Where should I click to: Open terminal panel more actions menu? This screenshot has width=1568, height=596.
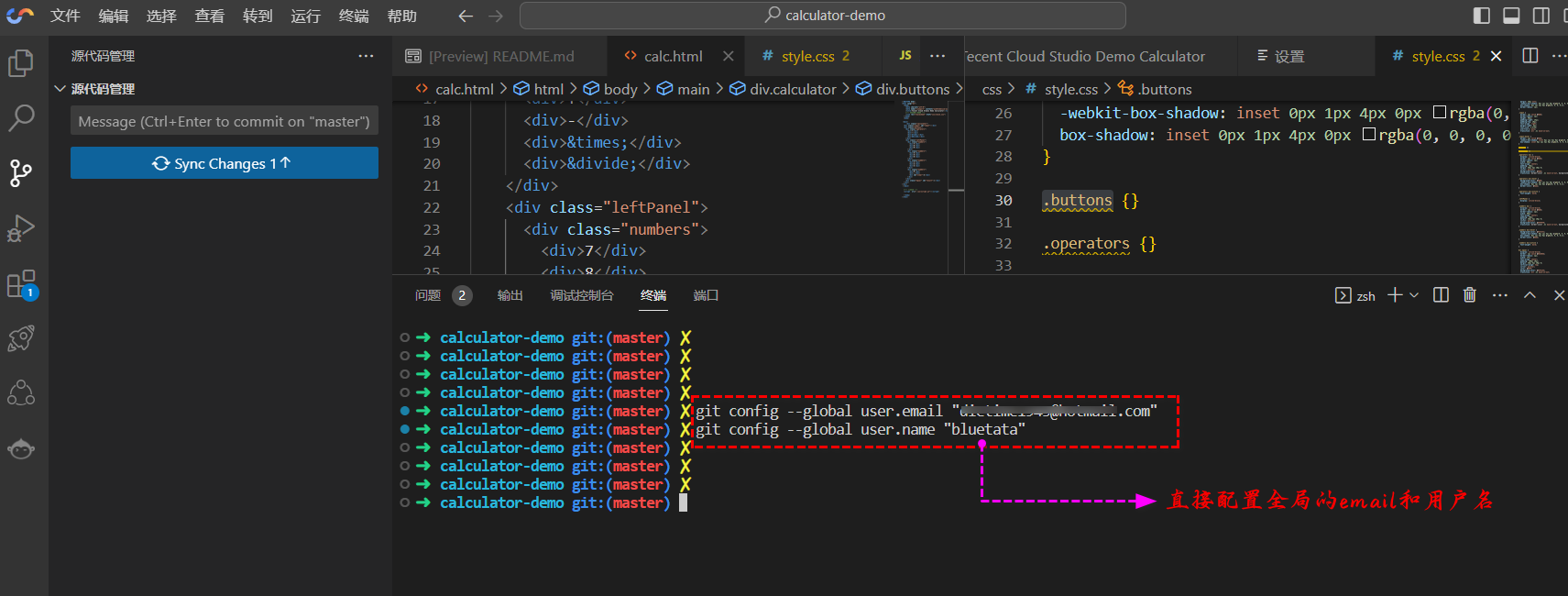pyautogui.click(x=1500, y=295)
